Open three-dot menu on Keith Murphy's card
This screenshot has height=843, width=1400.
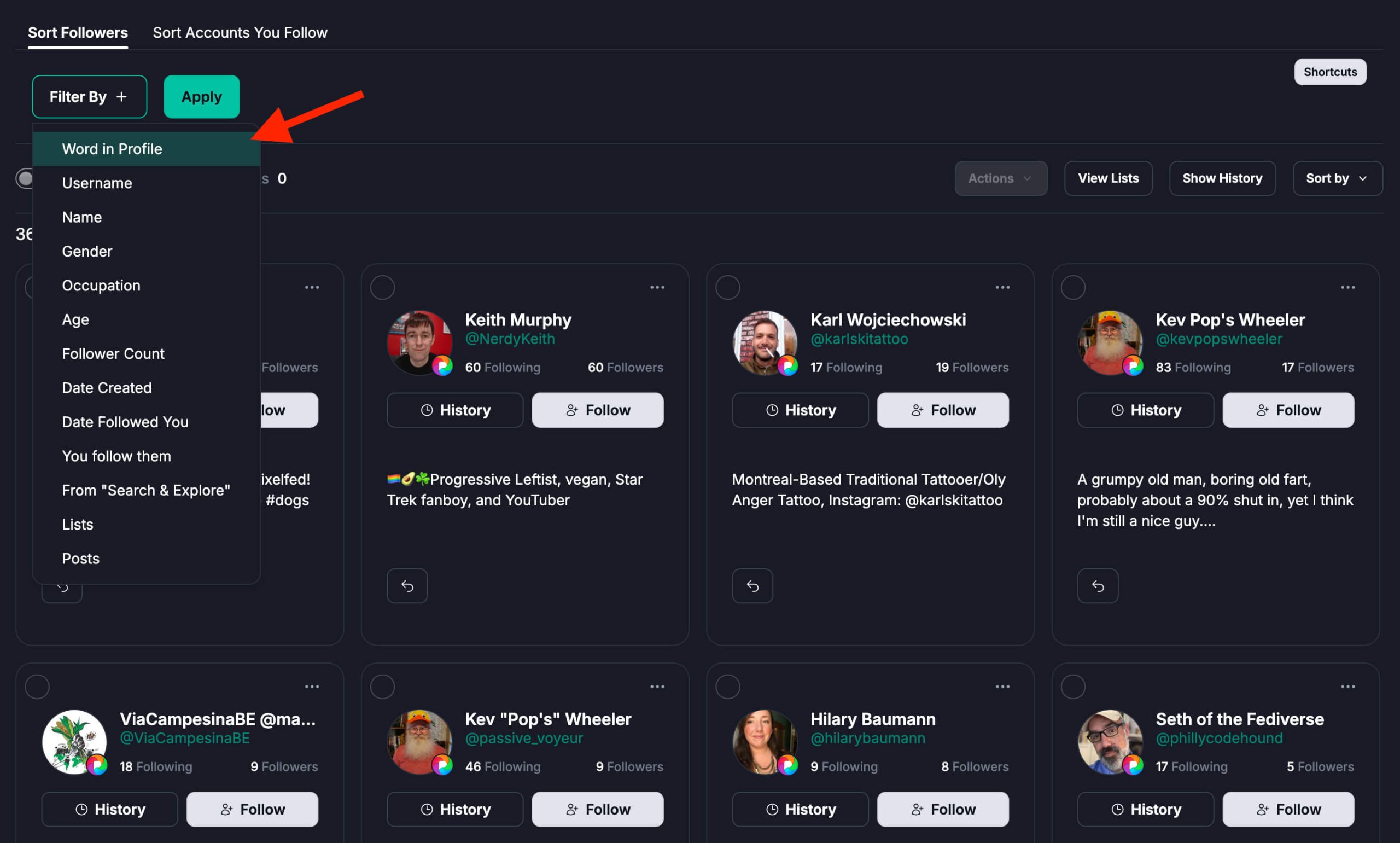(x=657, y=287)
